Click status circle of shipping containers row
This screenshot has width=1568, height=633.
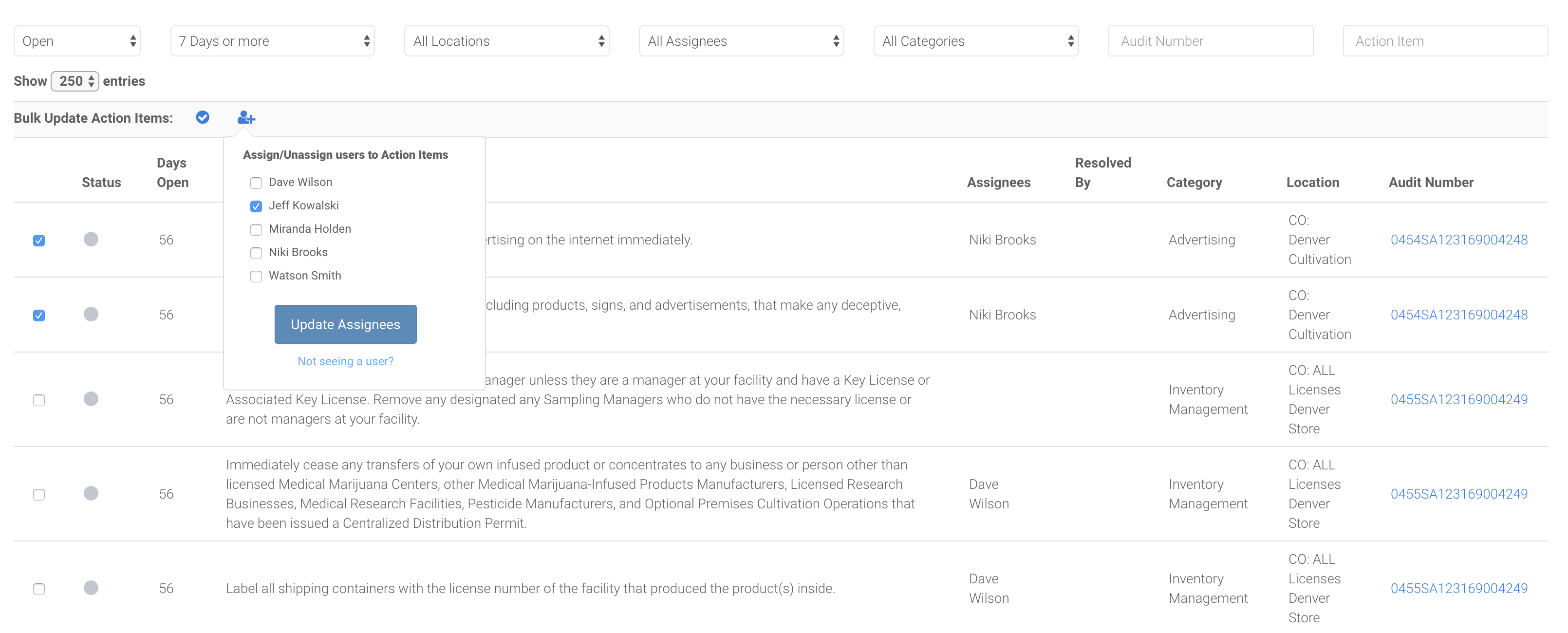click(91, 587)
